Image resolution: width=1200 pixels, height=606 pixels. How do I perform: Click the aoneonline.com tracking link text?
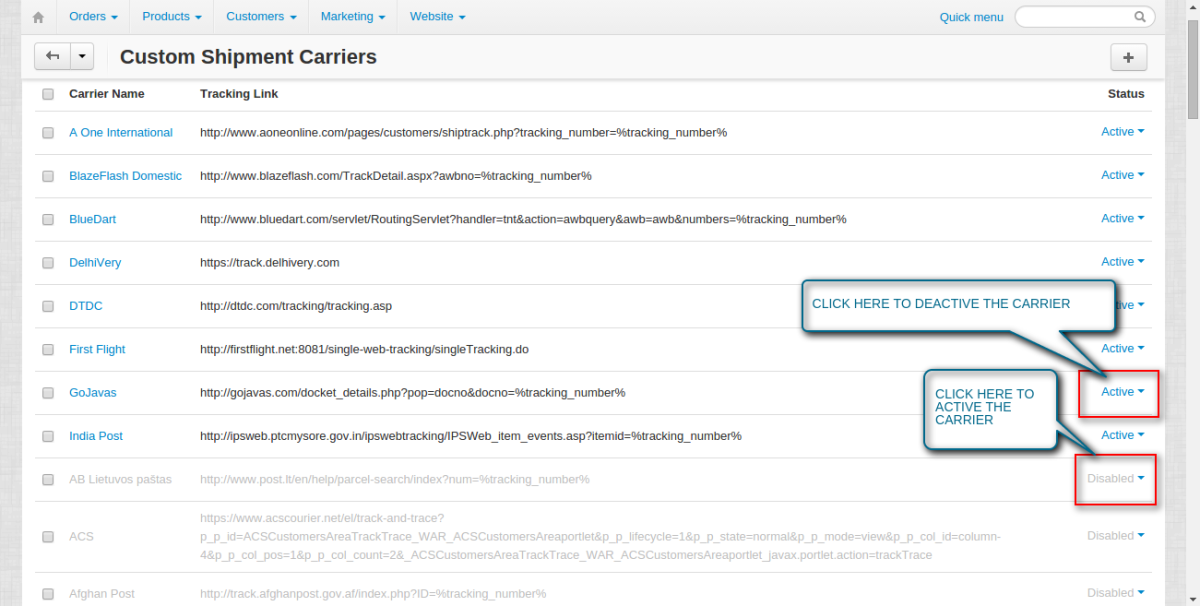[x=464, y=132]
